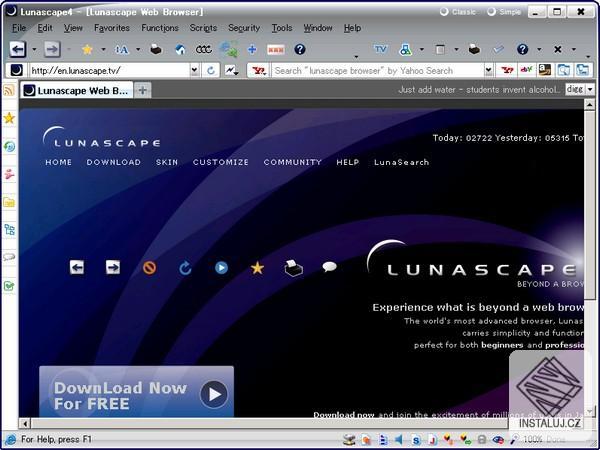600x450 pixels.
Task: Click the blue checkmark toolbar icon
Action: (498, 49)
